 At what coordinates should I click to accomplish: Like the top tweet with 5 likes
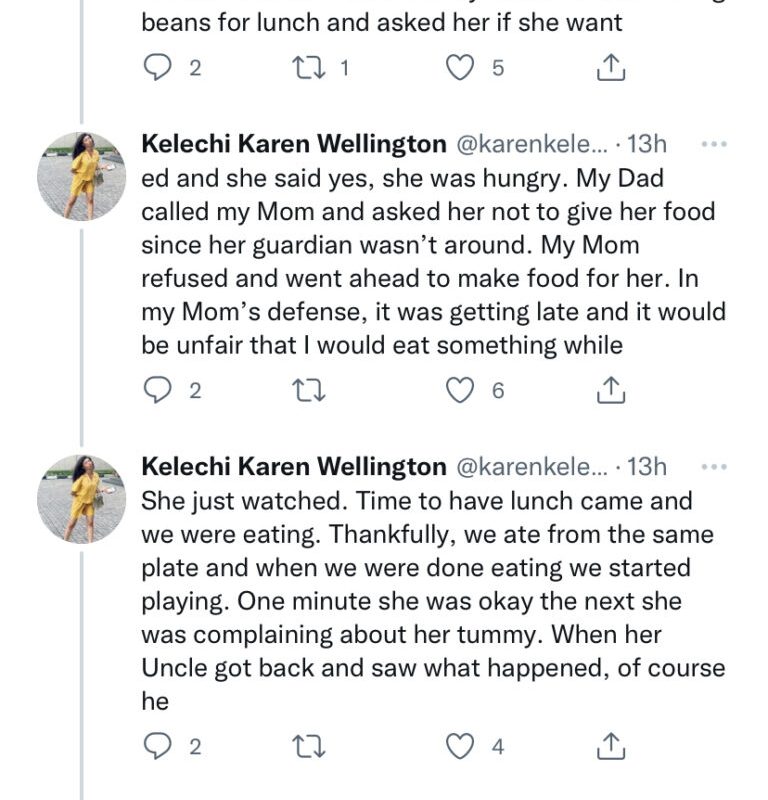(x=459, y=68)
